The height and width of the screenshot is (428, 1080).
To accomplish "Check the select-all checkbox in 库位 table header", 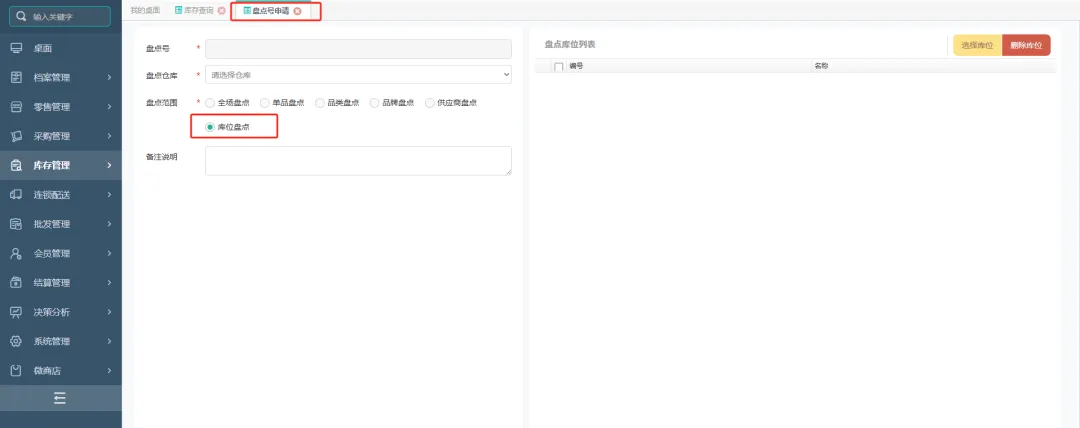I will [558, 66].
